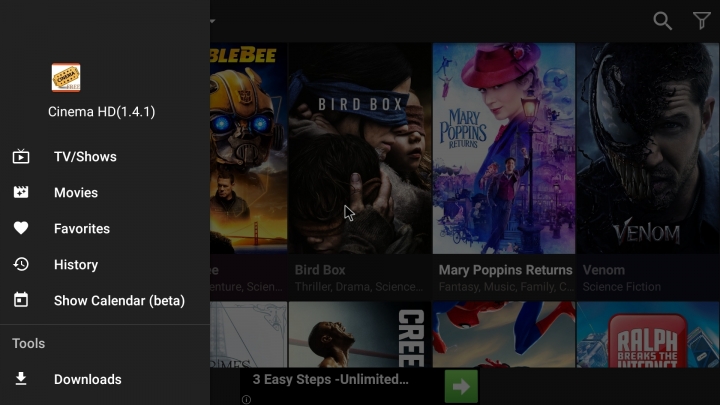Click the 'Tools' section header
720x405 pixels.
click(x=28, y=343)
